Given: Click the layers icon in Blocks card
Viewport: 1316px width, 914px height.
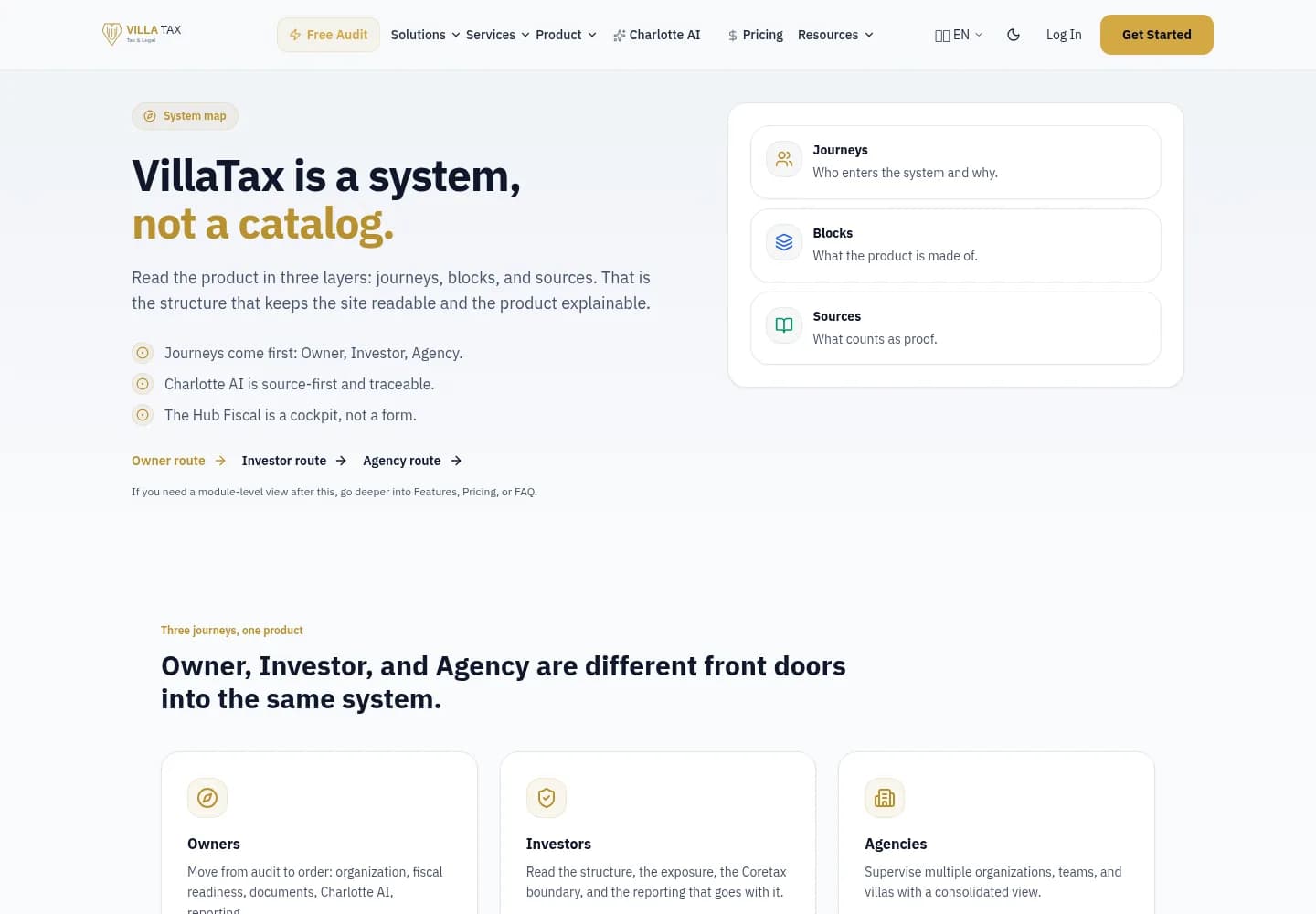Looking at the screenshot, I should pyautogui.click(x=784, y=242).
